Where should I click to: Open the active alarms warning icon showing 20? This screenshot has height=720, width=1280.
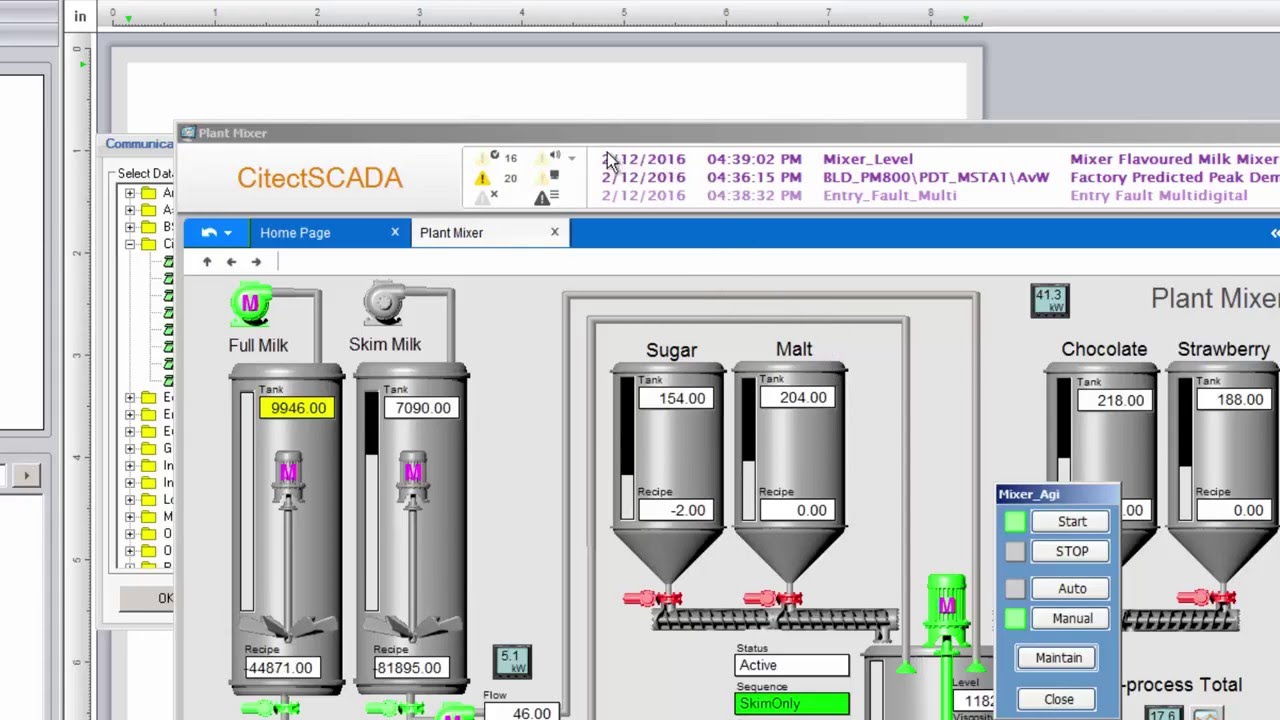point(483,178)
